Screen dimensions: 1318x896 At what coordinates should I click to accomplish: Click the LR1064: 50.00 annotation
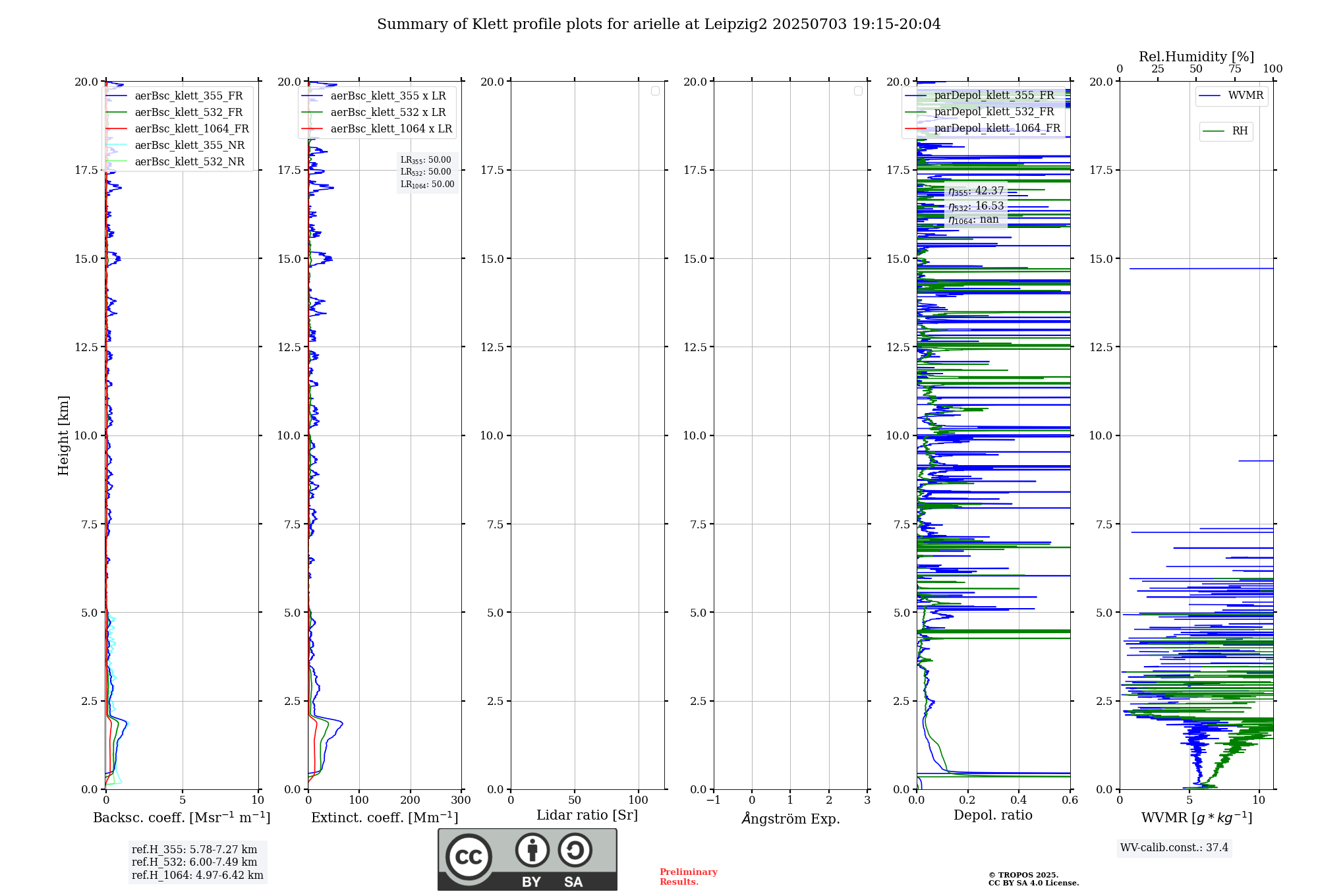point(427,184)
